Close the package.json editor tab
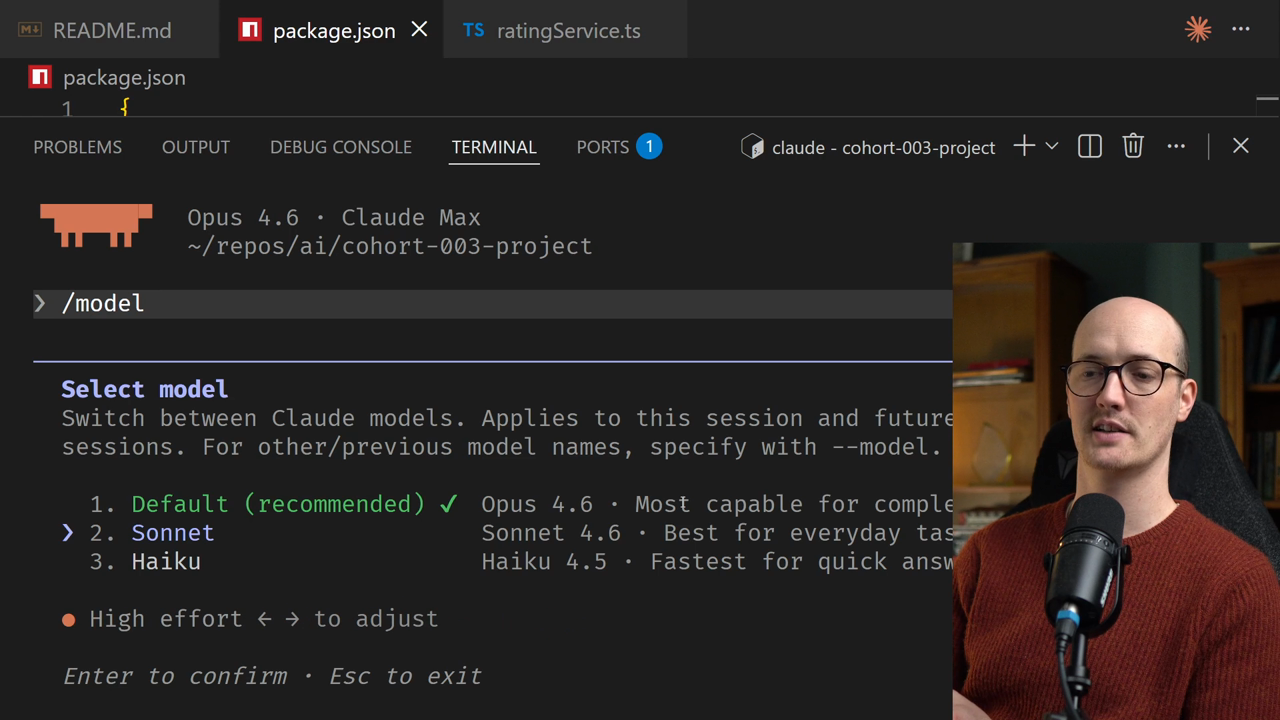This screenshot has width=1280, height=720. (x=419, y=30)
